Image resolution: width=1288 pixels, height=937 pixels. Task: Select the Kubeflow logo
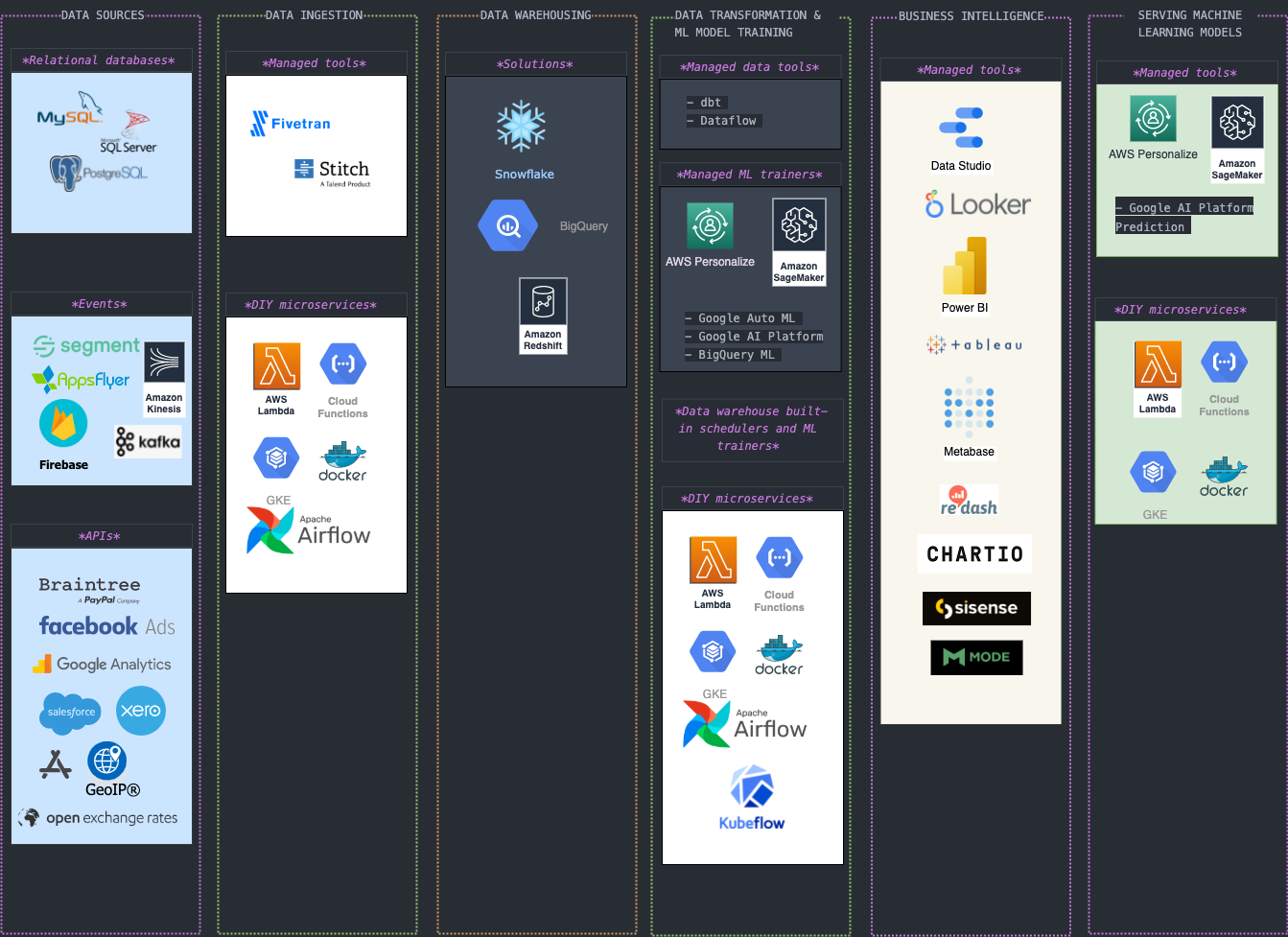[x=752, y=798]
